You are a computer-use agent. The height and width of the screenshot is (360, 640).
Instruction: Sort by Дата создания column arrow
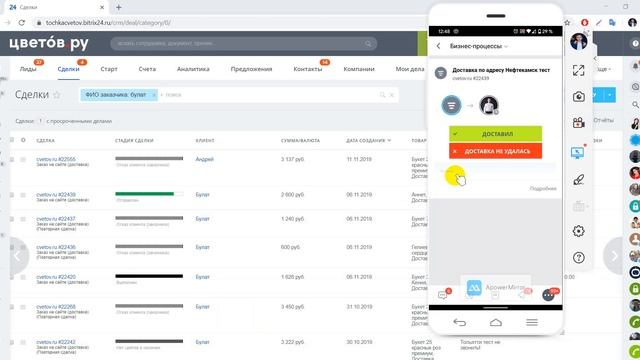[x=389, y=140]
